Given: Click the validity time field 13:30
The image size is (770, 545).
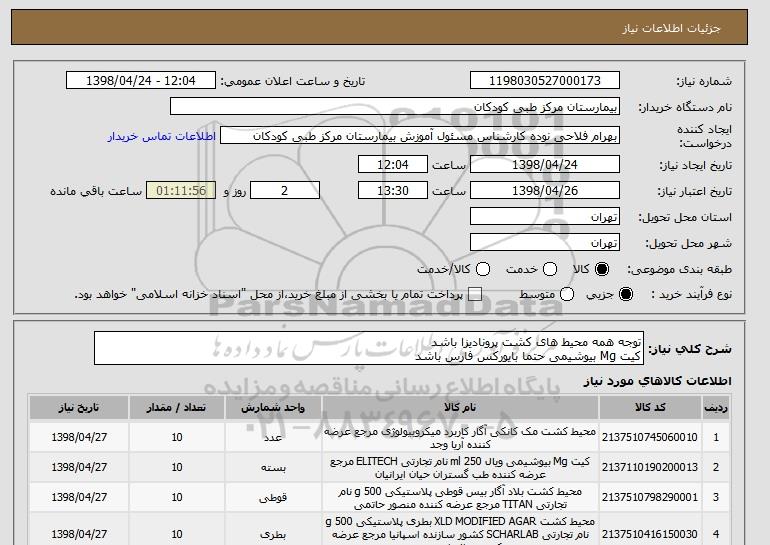Looking at the screenshot, I should tap(393, 191).
